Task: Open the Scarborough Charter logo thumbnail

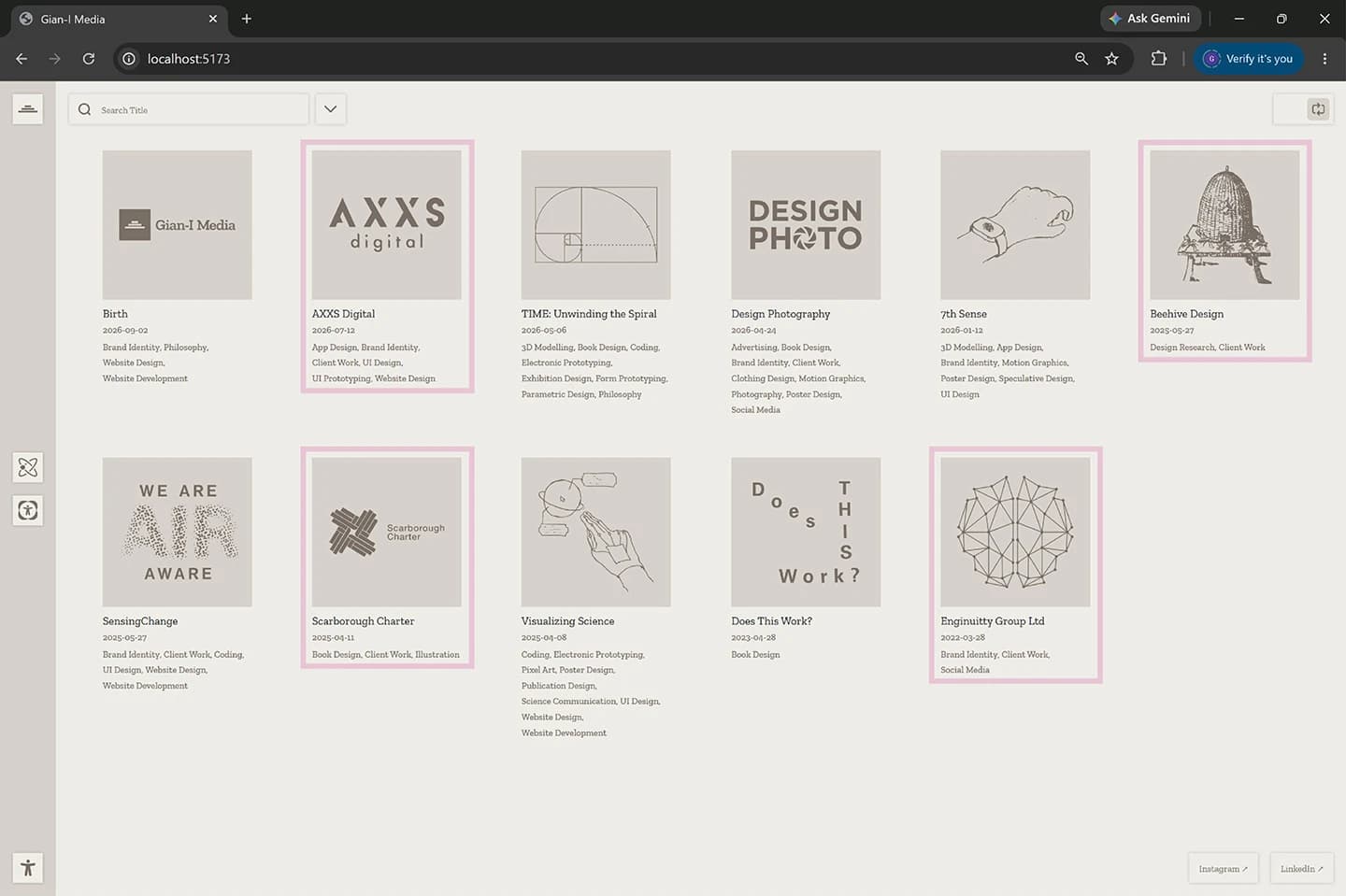Action: (x=387, y=533)
